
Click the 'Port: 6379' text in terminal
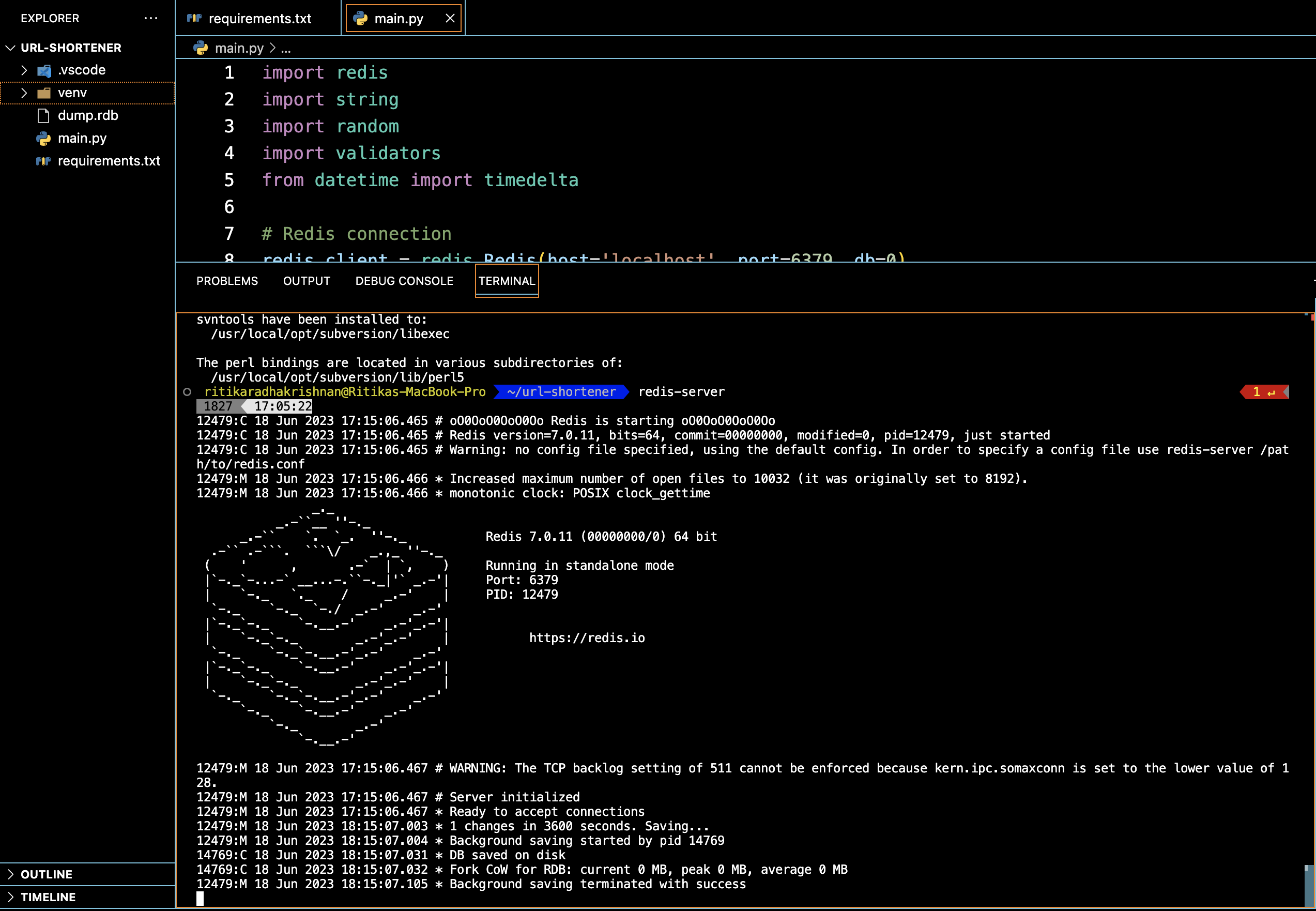pos(522,581)
